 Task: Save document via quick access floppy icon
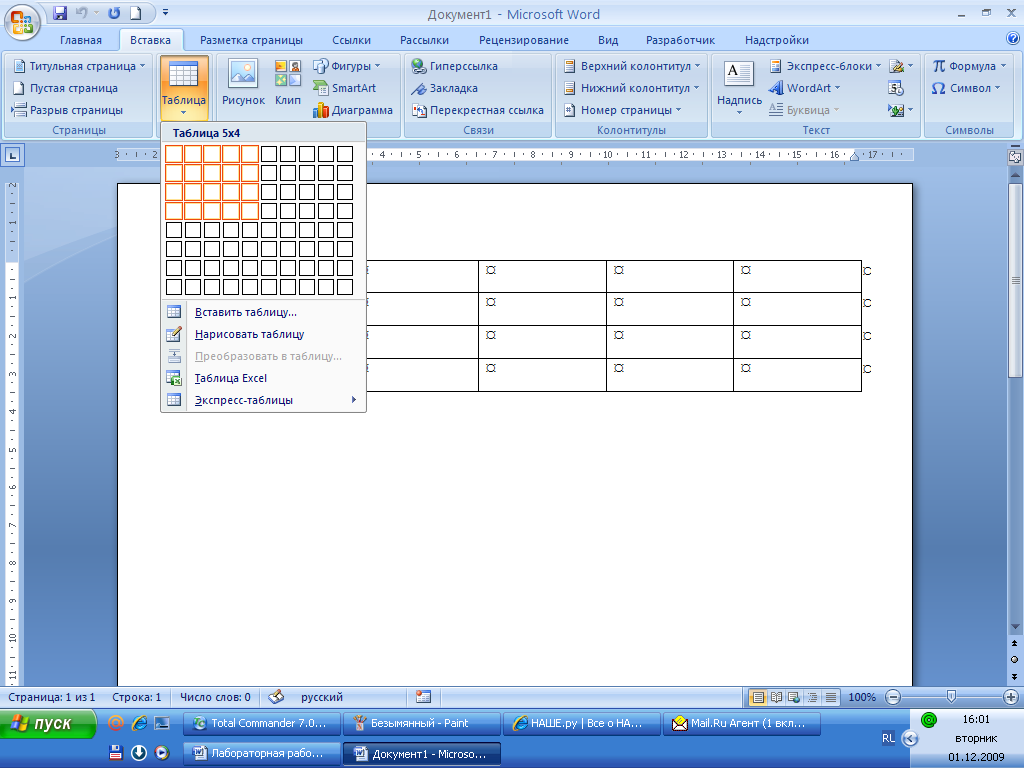point(60,13)
